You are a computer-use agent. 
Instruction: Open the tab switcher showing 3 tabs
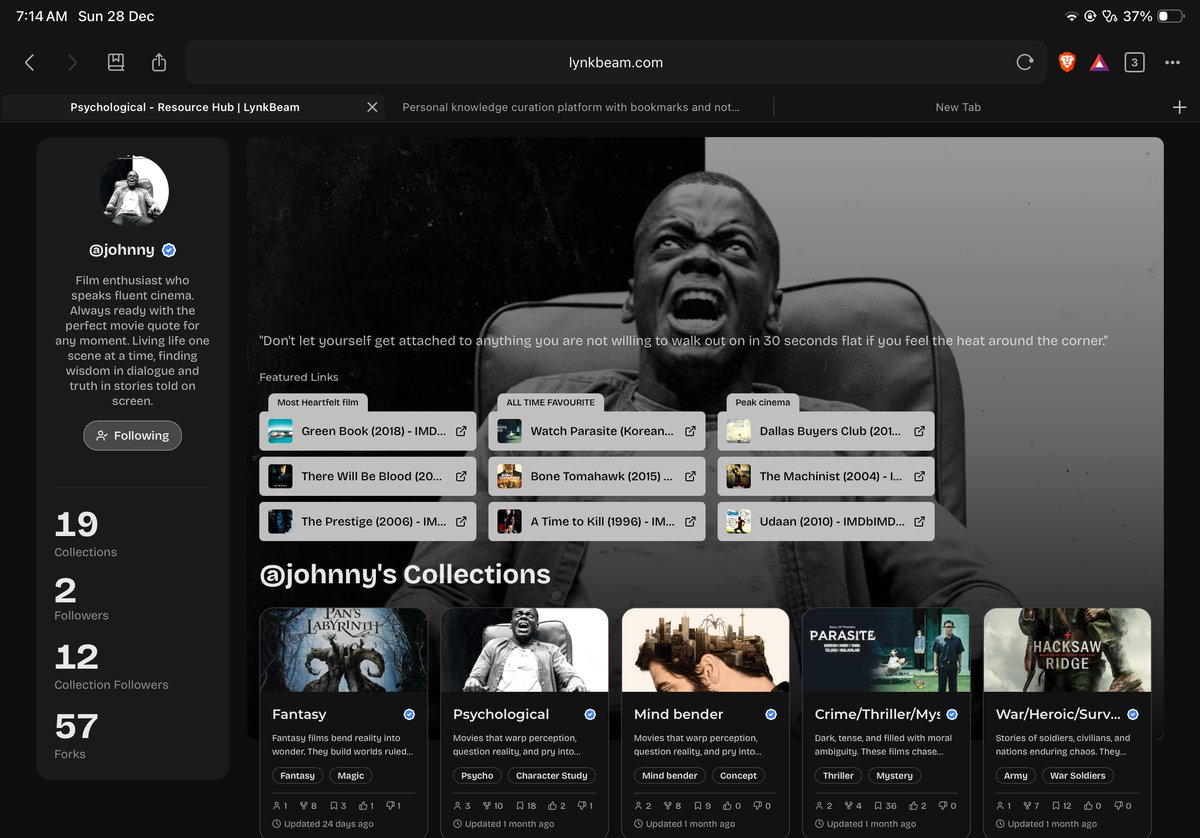(1134, 62)
